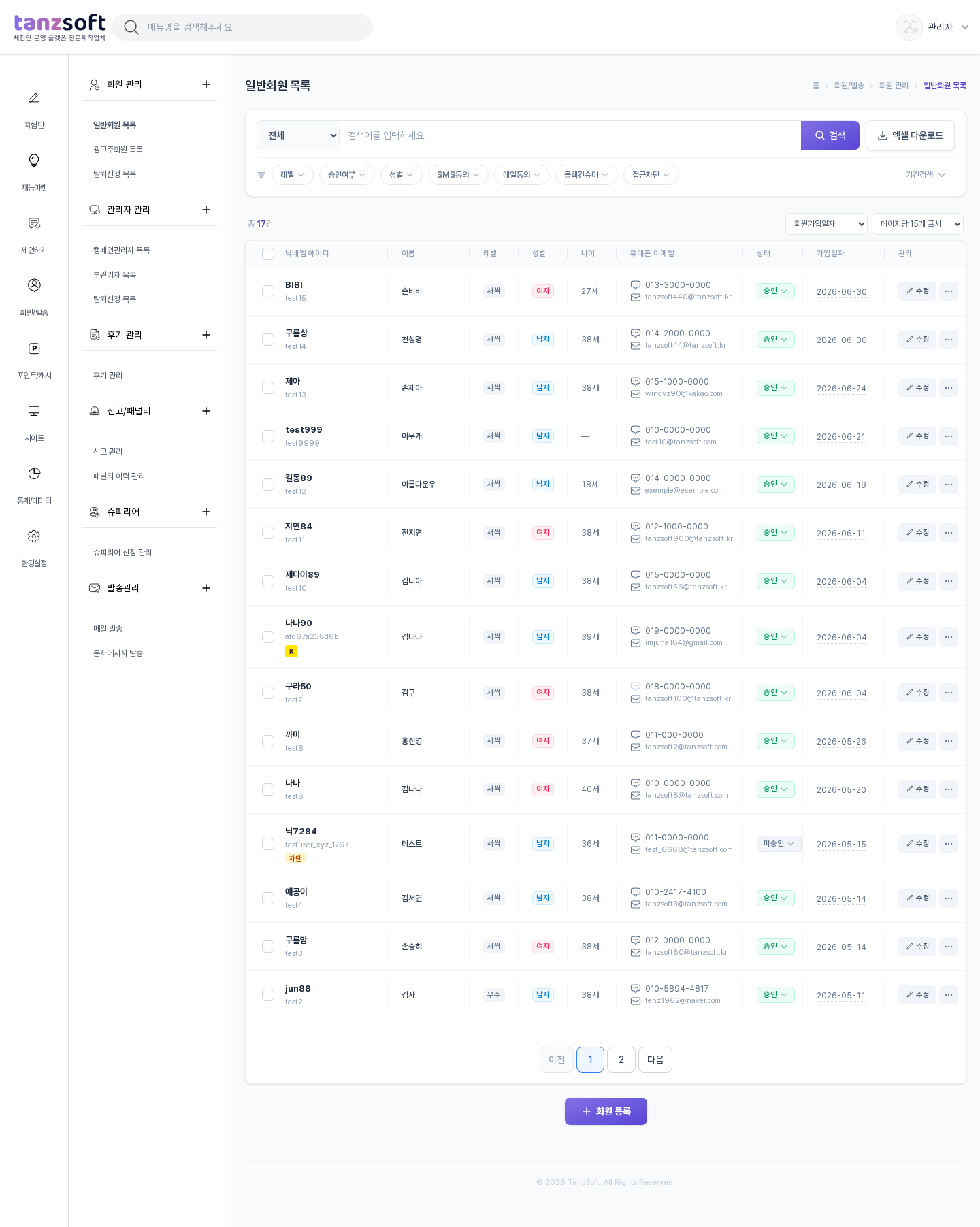Viewport: 980px width, 1227px height.
Task: Open the 회원/발송 user icon
Action: (34, 285)
